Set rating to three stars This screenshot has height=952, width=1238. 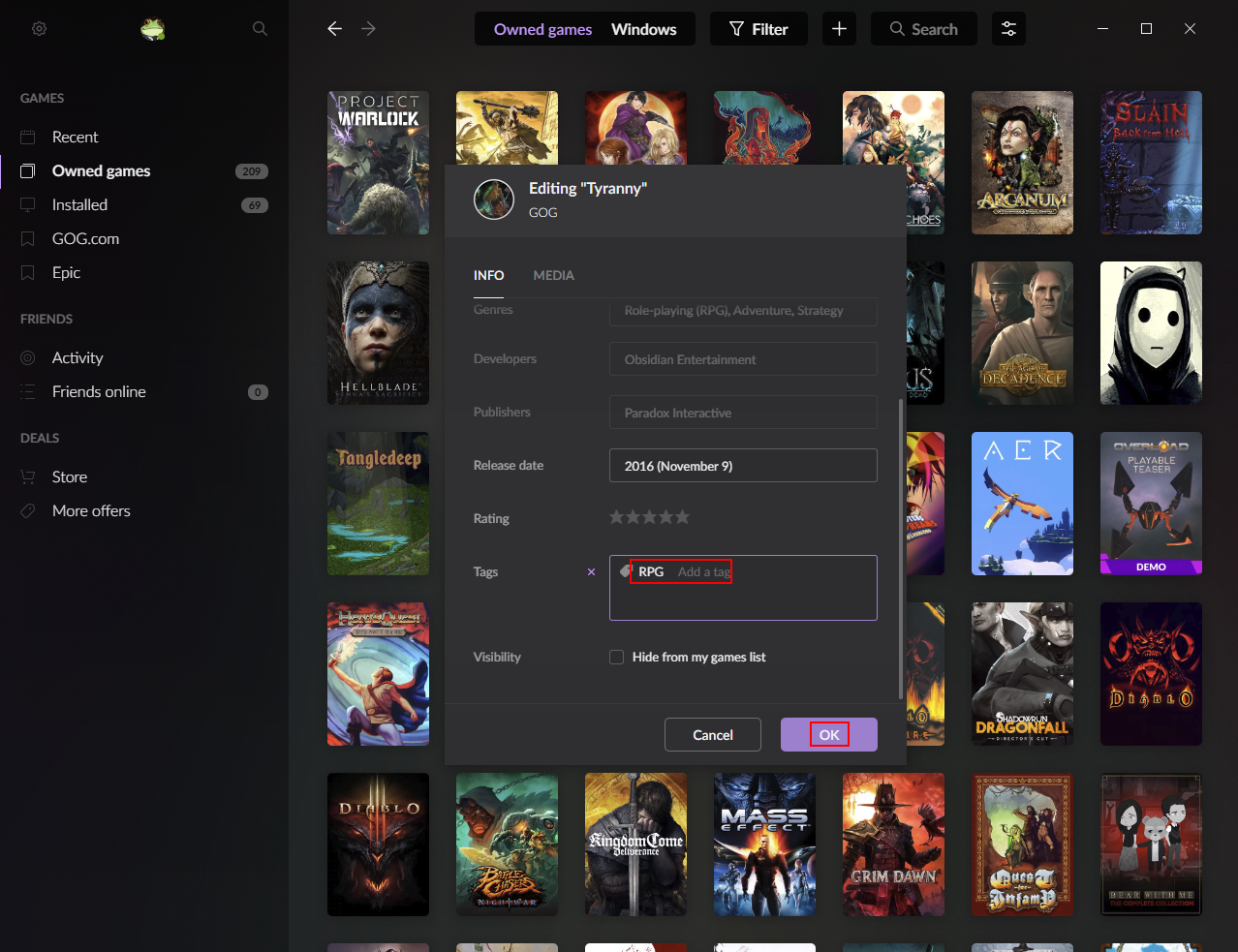(x=650, y=517)
